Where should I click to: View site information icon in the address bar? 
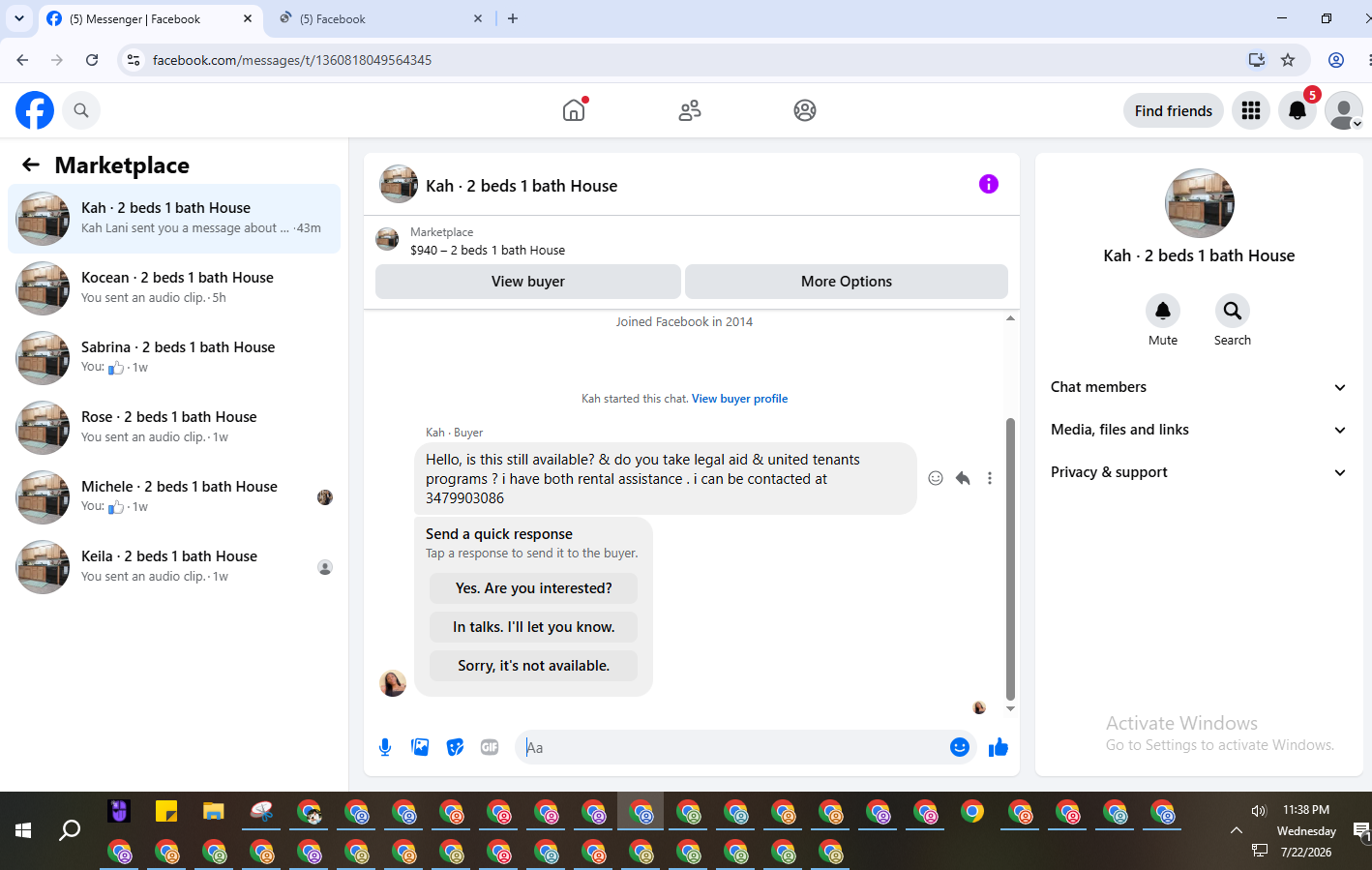point(134,60)
